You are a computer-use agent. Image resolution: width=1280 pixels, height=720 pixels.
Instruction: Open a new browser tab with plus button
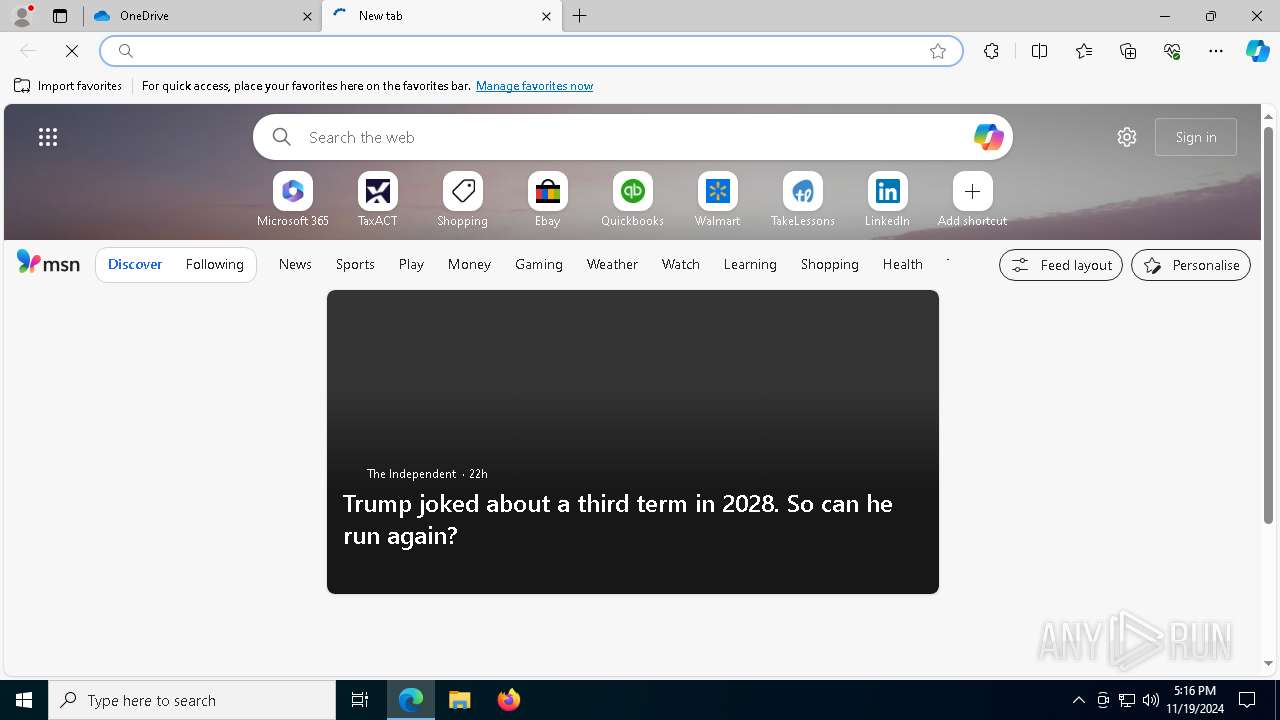(x=580, y=16)
